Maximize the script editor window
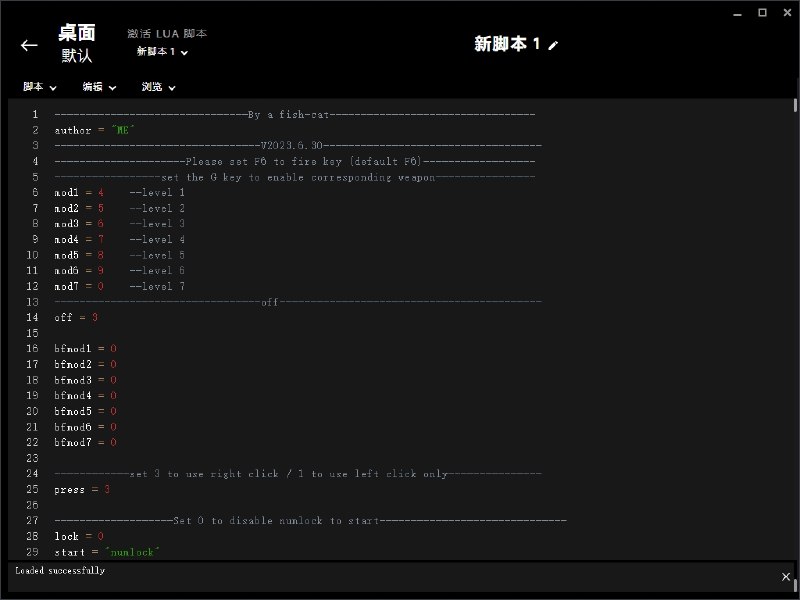This screenshot has width=800, height=600. pyautogui.click(x=762, y=12)
